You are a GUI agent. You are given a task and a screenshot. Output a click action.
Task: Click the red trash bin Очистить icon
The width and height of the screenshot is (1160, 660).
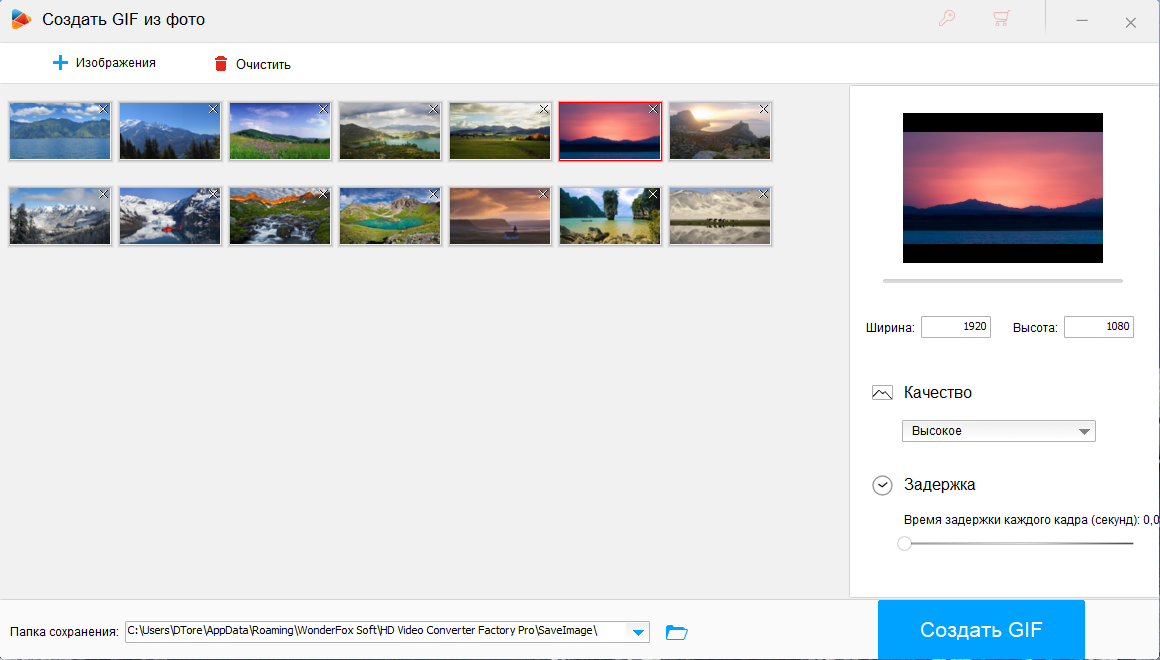pos(221,64)
